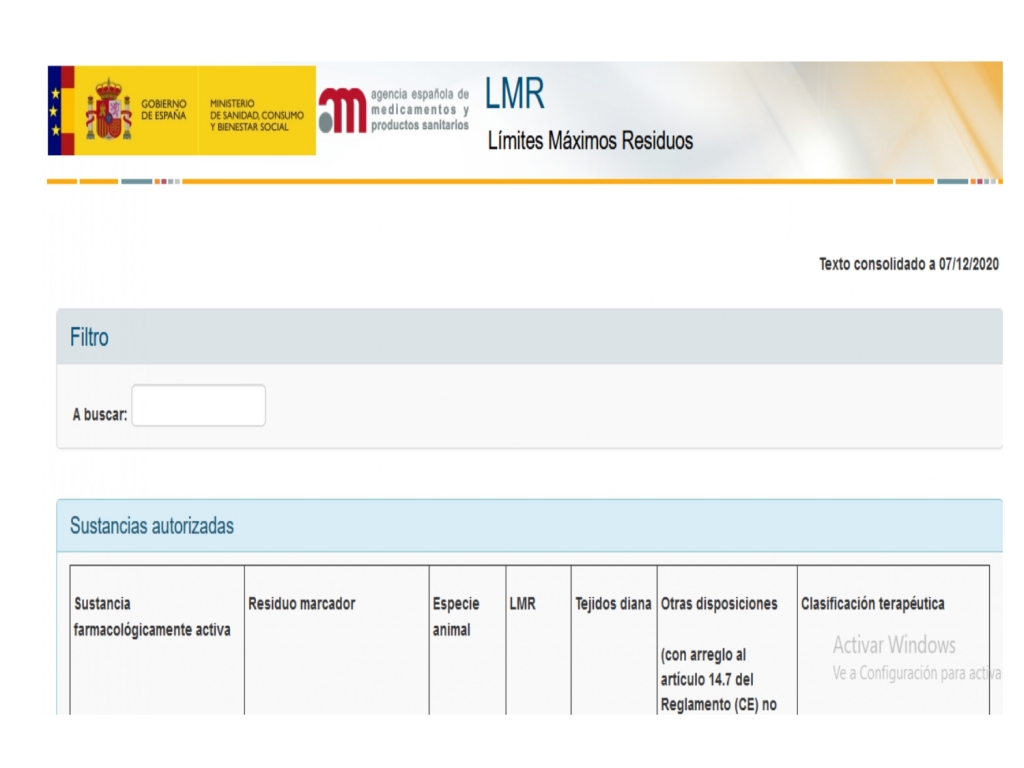Click the agencia española de medicamentos text
This screenshot has width=1024, height=768.
[419, 110]
